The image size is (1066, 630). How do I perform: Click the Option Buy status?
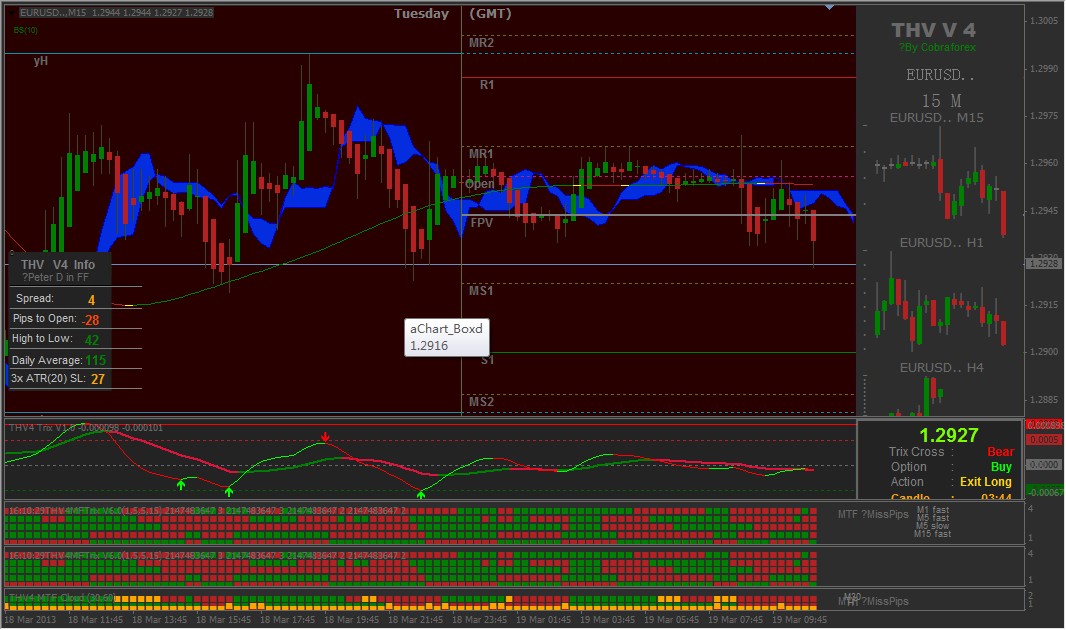pyautogui.click(x=1001, y=467)
